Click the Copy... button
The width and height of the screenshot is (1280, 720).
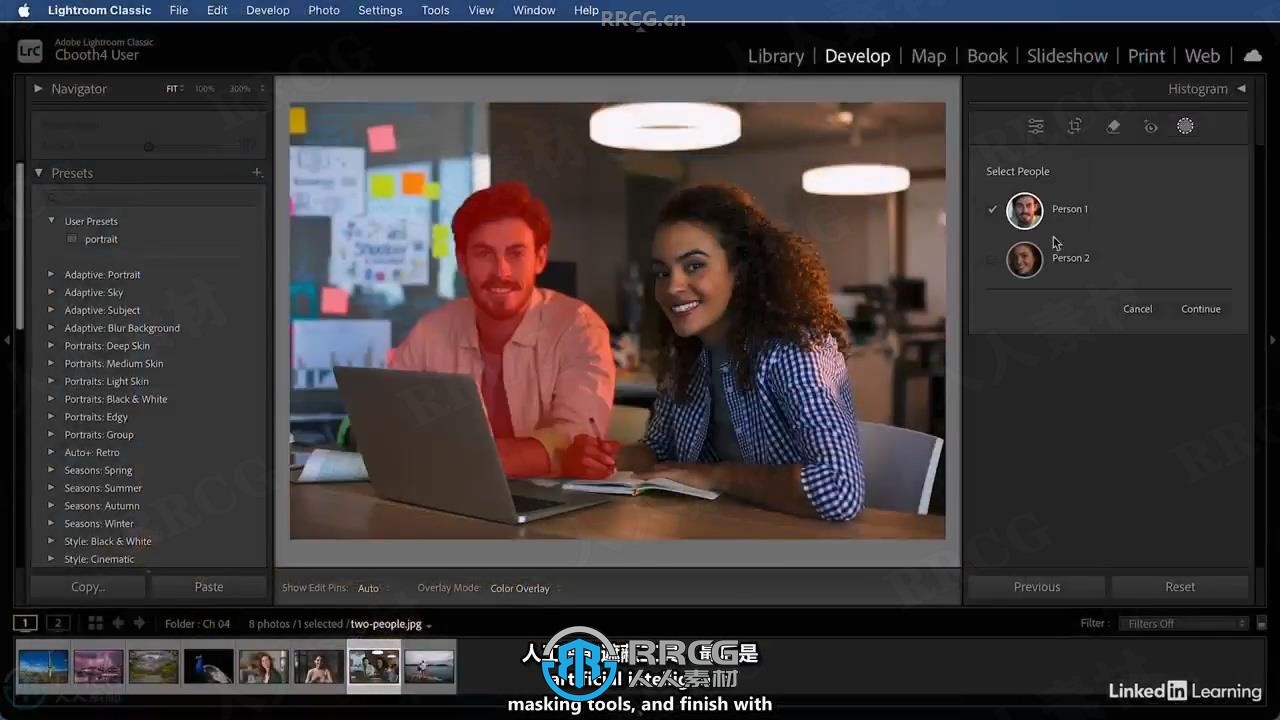tap(88, 587)
